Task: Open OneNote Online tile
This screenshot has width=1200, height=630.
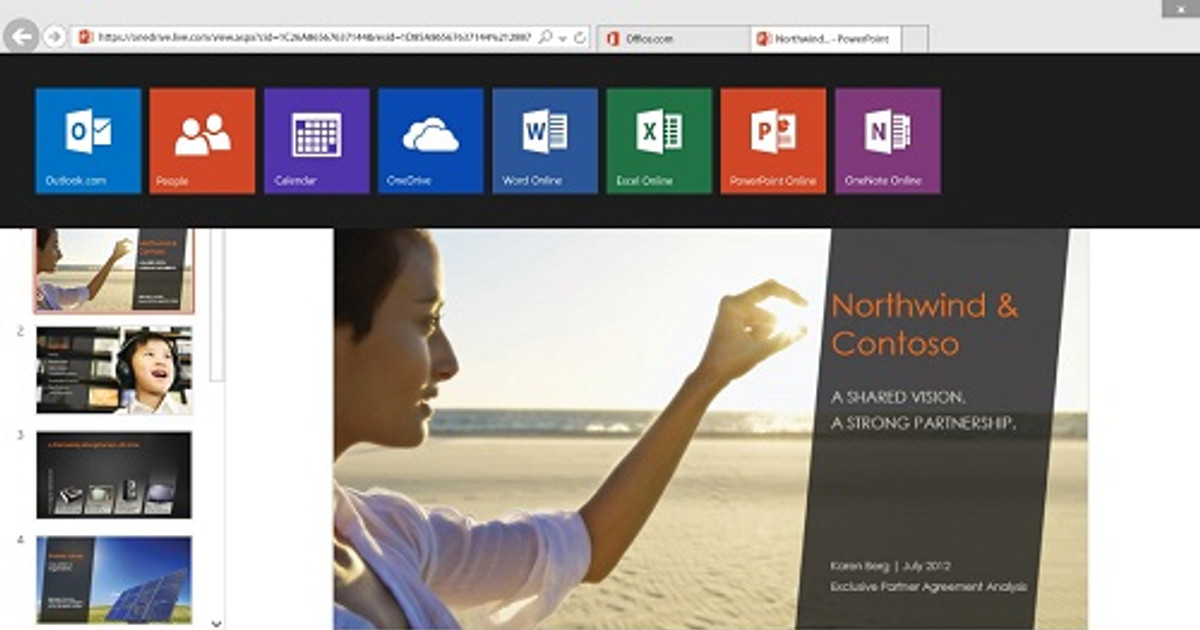Action: 888,141
